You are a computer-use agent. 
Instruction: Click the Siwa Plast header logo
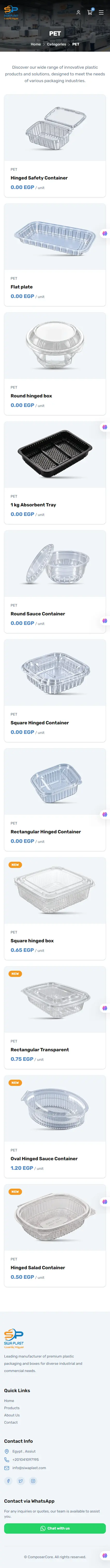point(11,12)
